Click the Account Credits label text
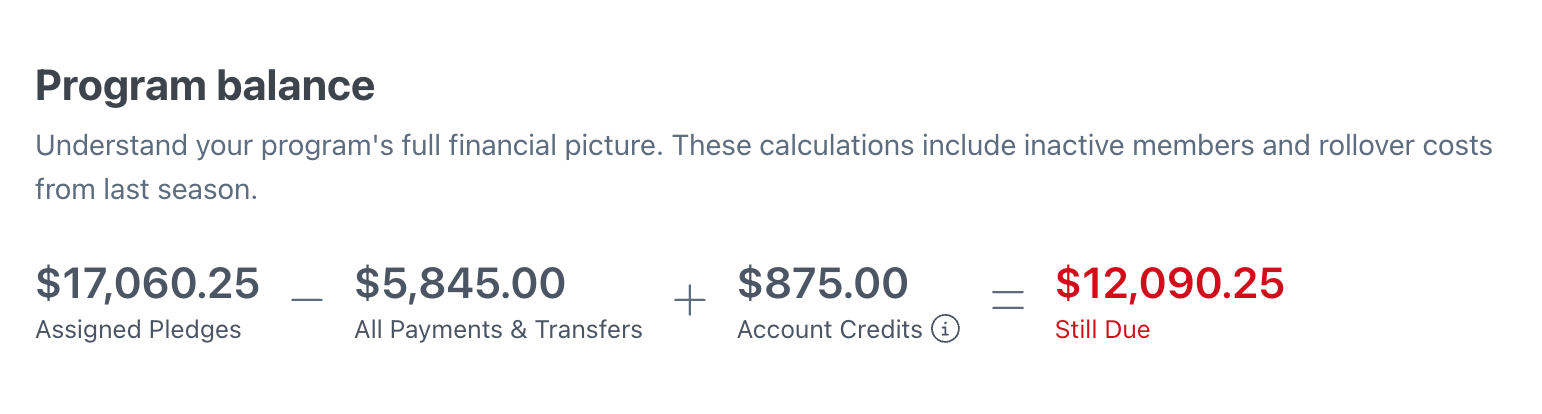Screen dimensions: 1542x414 [x=830, y=330]
